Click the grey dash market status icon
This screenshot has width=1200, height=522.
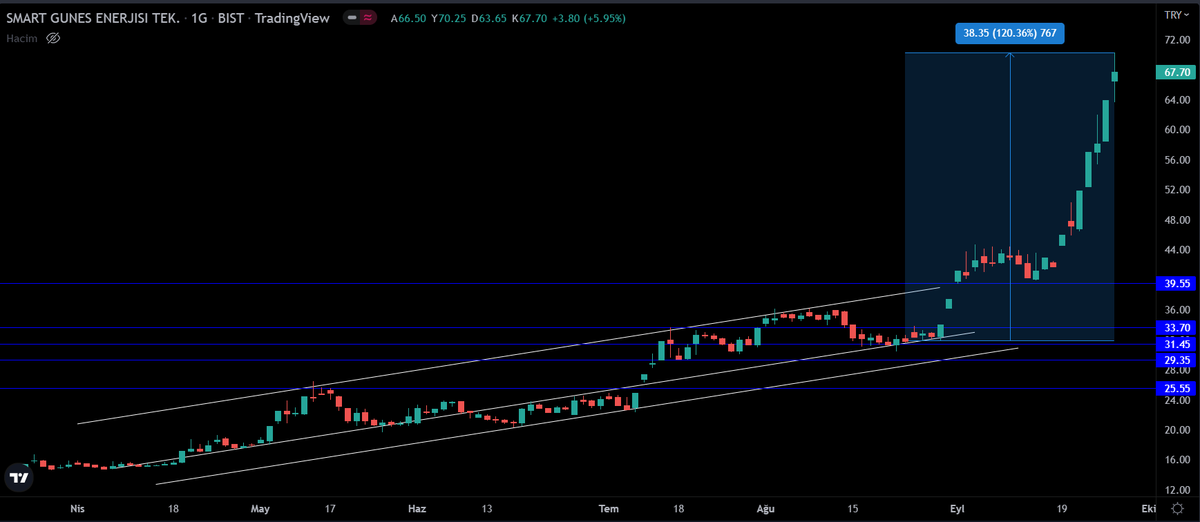(x=351, y=18)
